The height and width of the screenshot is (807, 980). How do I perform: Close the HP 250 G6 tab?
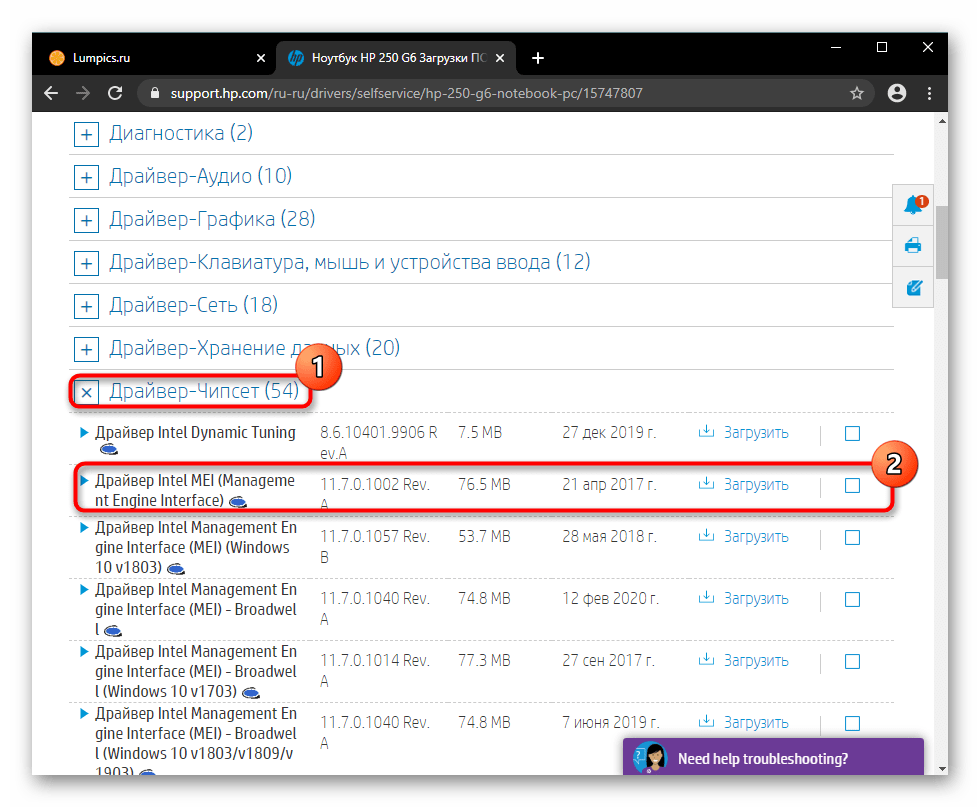click(500, 58)
